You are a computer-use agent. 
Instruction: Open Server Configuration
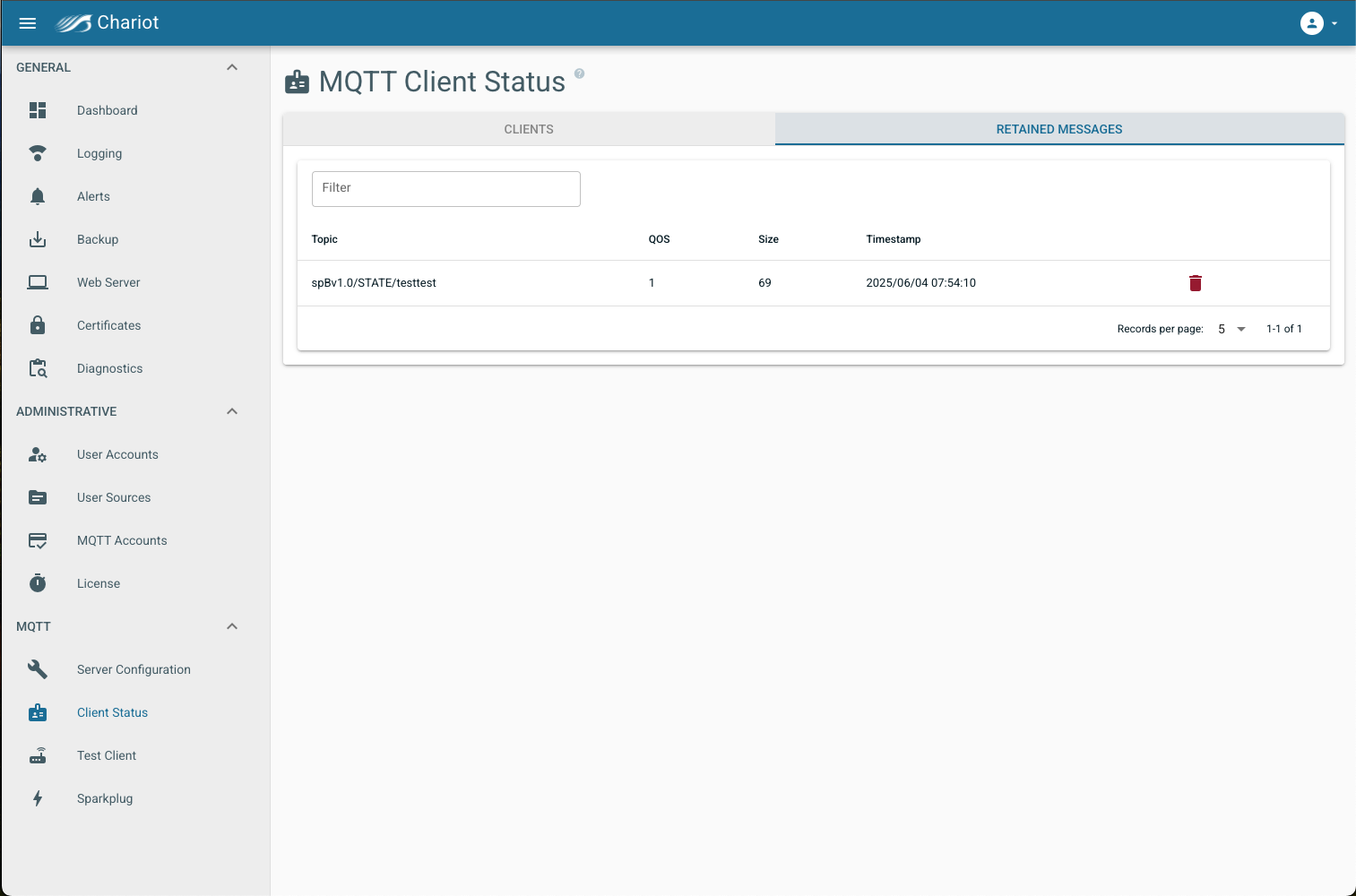point(134,669)
